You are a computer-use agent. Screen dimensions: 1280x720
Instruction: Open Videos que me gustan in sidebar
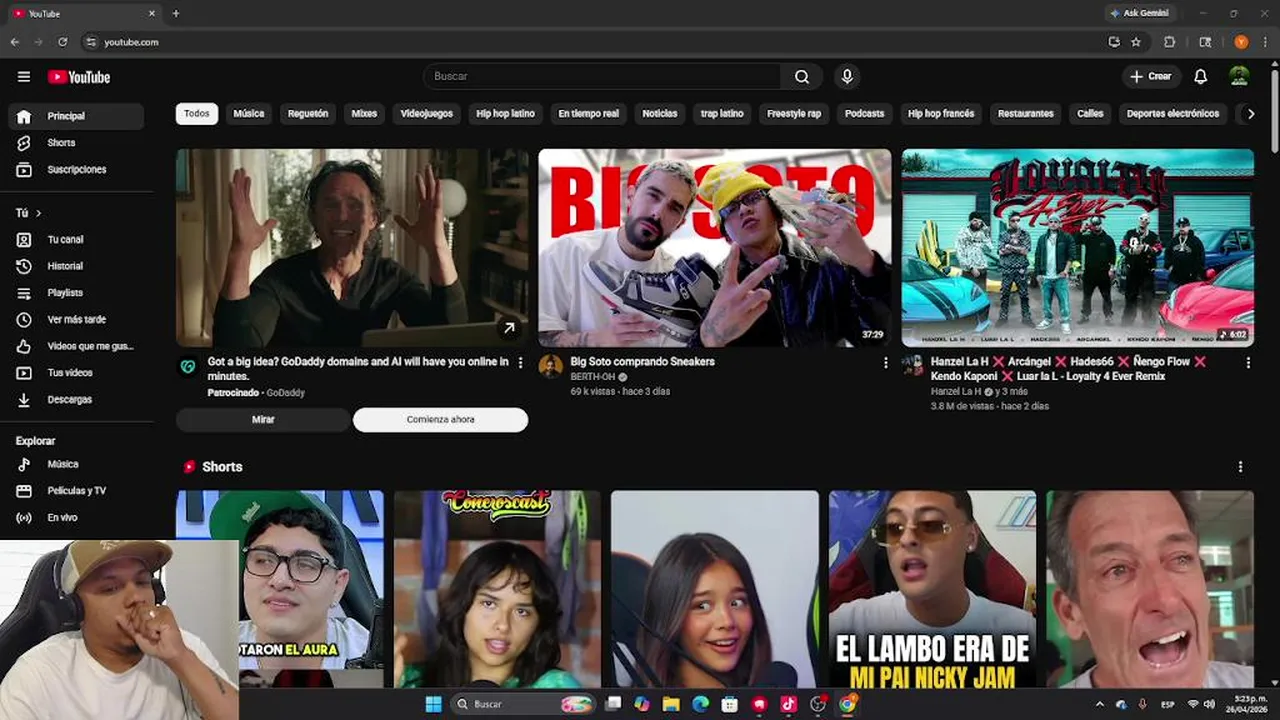pyautogui.click(x=76, y=346)
